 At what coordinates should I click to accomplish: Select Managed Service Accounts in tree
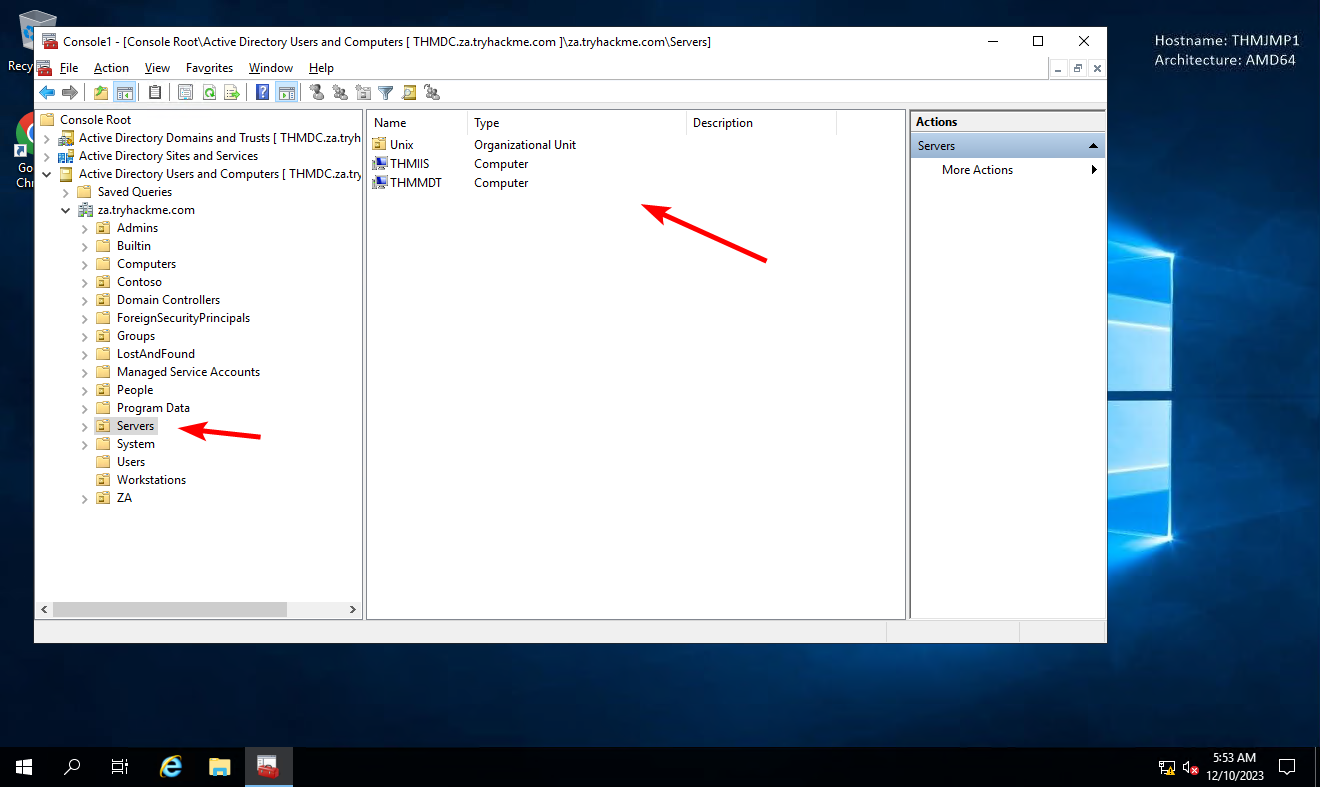pyautogui.click(x=188, y=372)
